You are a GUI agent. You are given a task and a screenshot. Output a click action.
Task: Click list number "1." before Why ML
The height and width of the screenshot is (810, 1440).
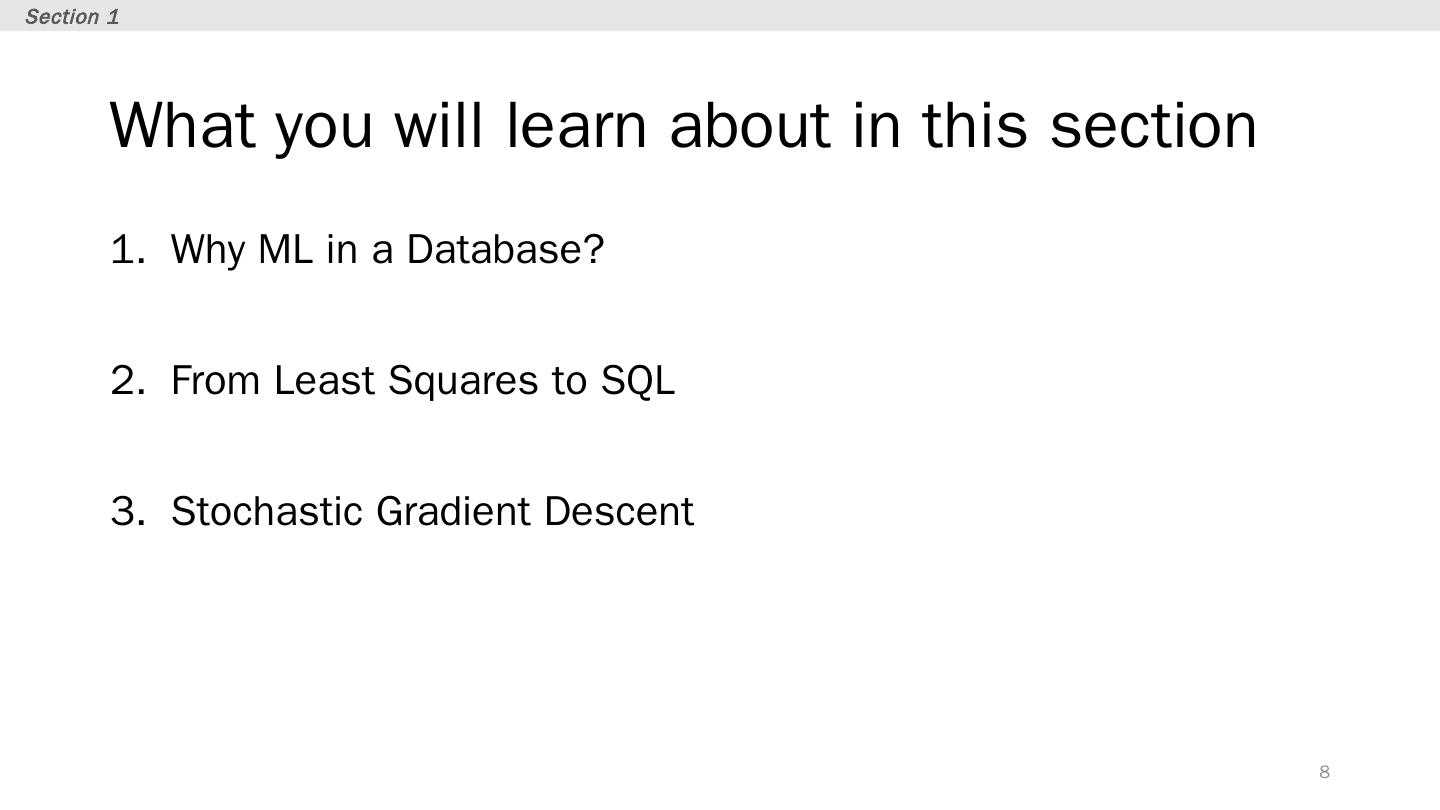point(128,249)
